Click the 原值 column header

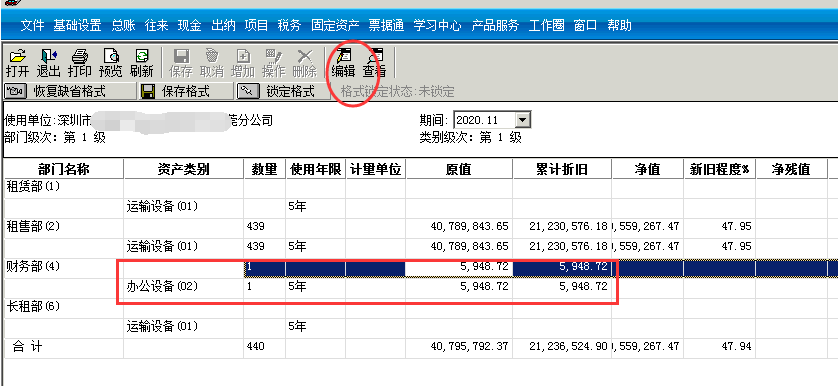pos(459,169)
